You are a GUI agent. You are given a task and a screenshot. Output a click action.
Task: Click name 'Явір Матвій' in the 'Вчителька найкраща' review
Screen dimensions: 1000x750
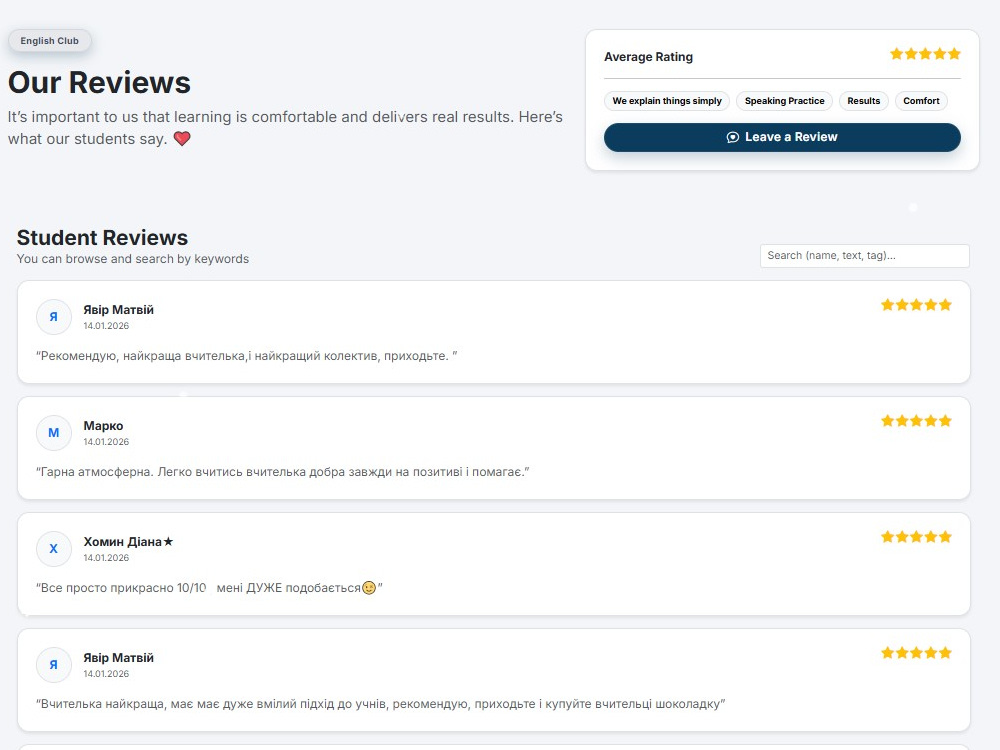[x=119, y=658]
